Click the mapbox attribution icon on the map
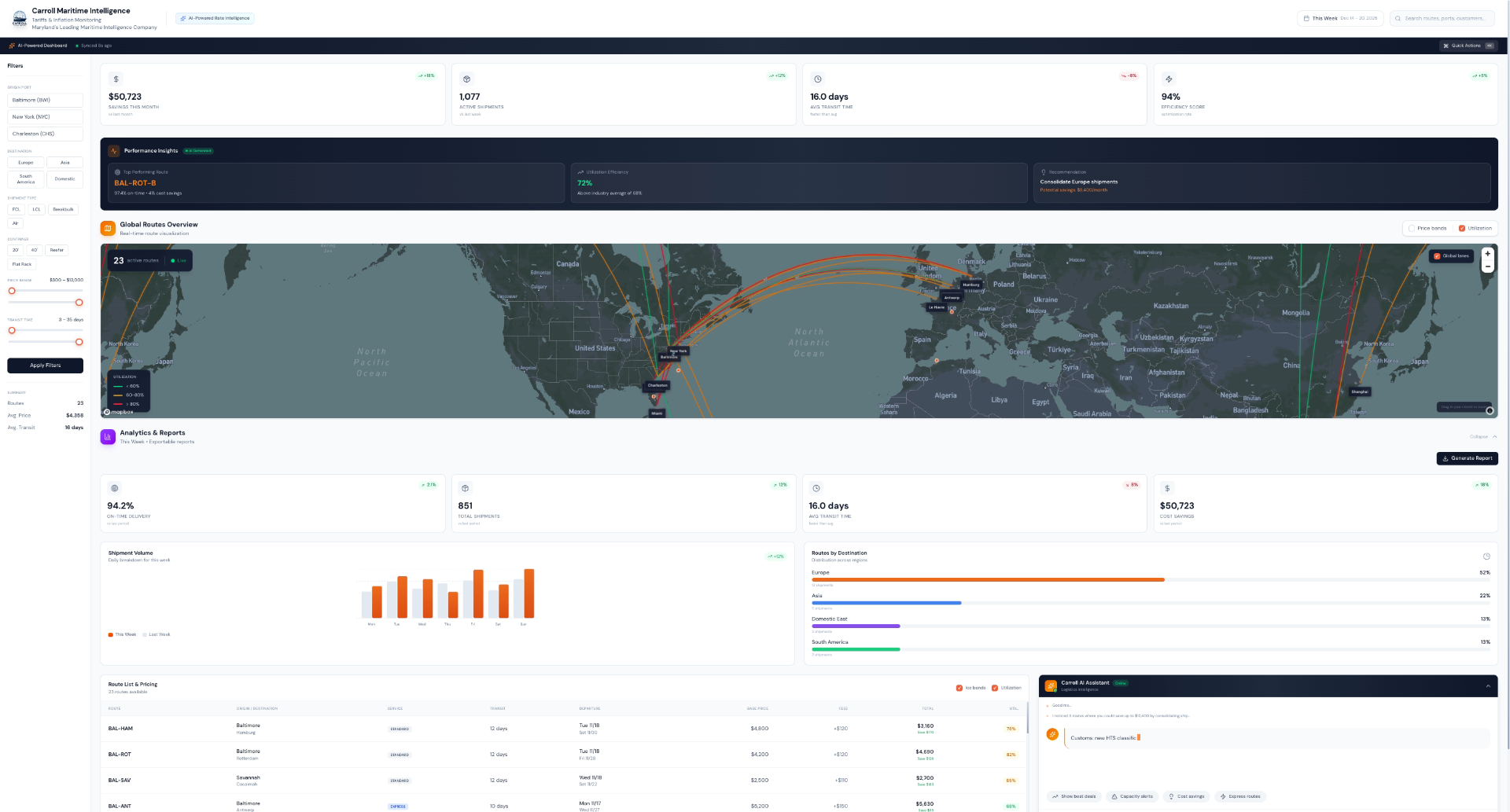Viewport: 1510px width, 812px height. tap(105, 411)
